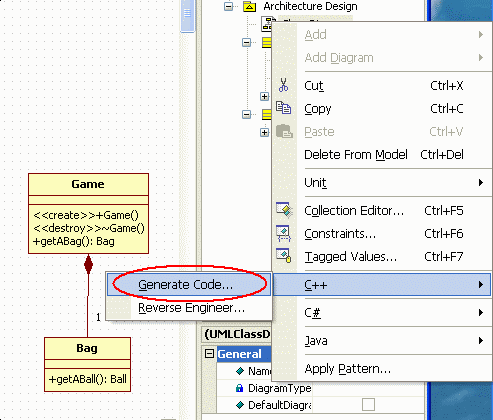This screenshot has width=493, height=420.
Task: Click the Constraints icon in menu
Action: pos(283,233)
